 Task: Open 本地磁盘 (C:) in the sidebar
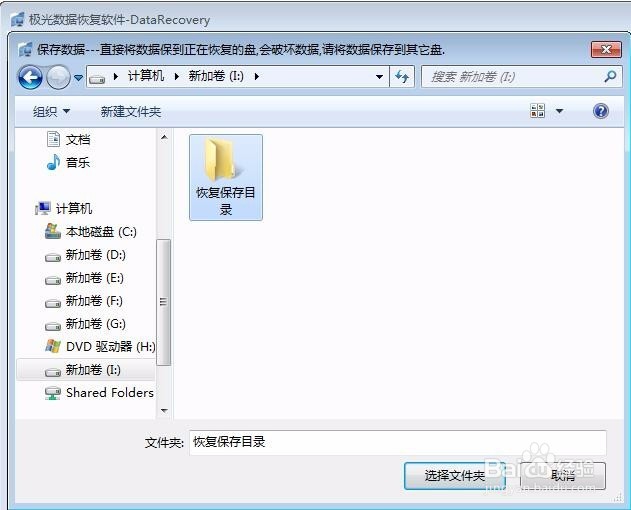[x=101, y=232]
